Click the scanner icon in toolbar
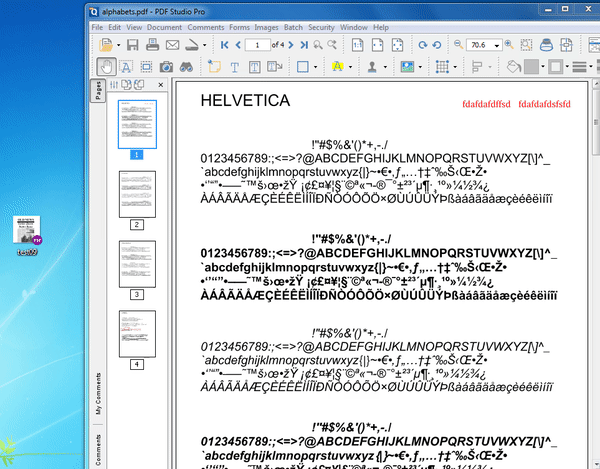Screen dimensions: 600x469 coord(191,45)
